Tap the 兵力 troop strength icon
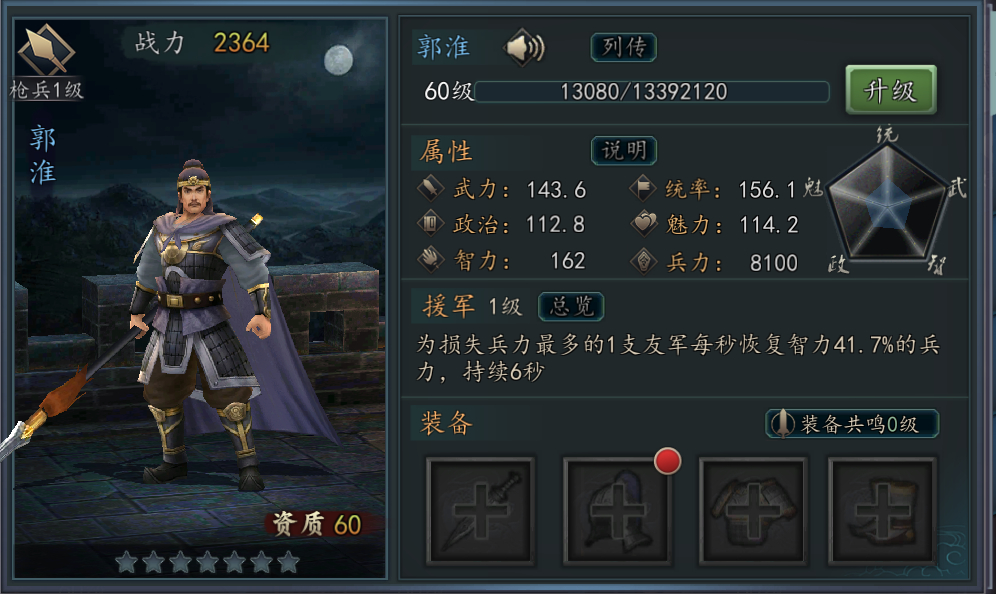 643,261
